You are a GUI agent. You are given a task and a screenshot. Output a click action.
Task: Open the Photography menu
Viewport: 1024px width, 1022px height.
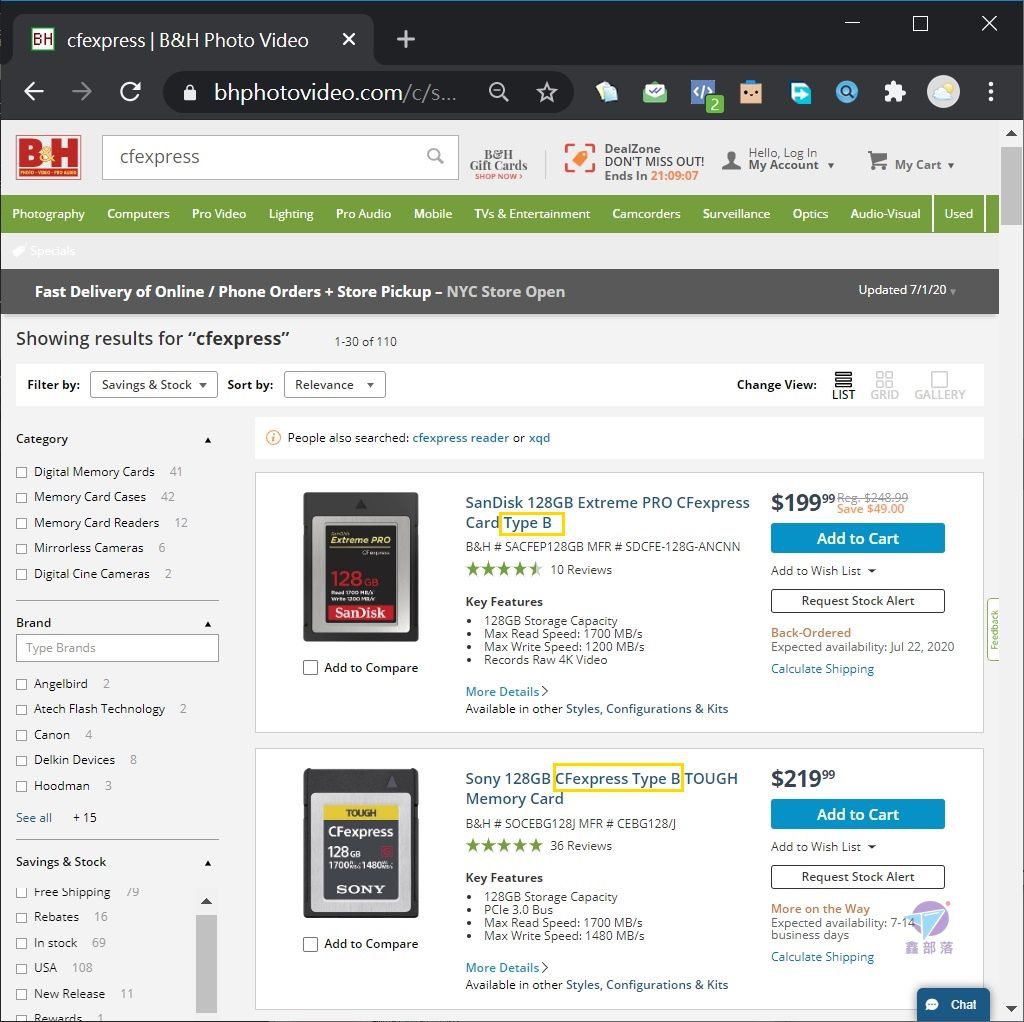click(48, 214)
